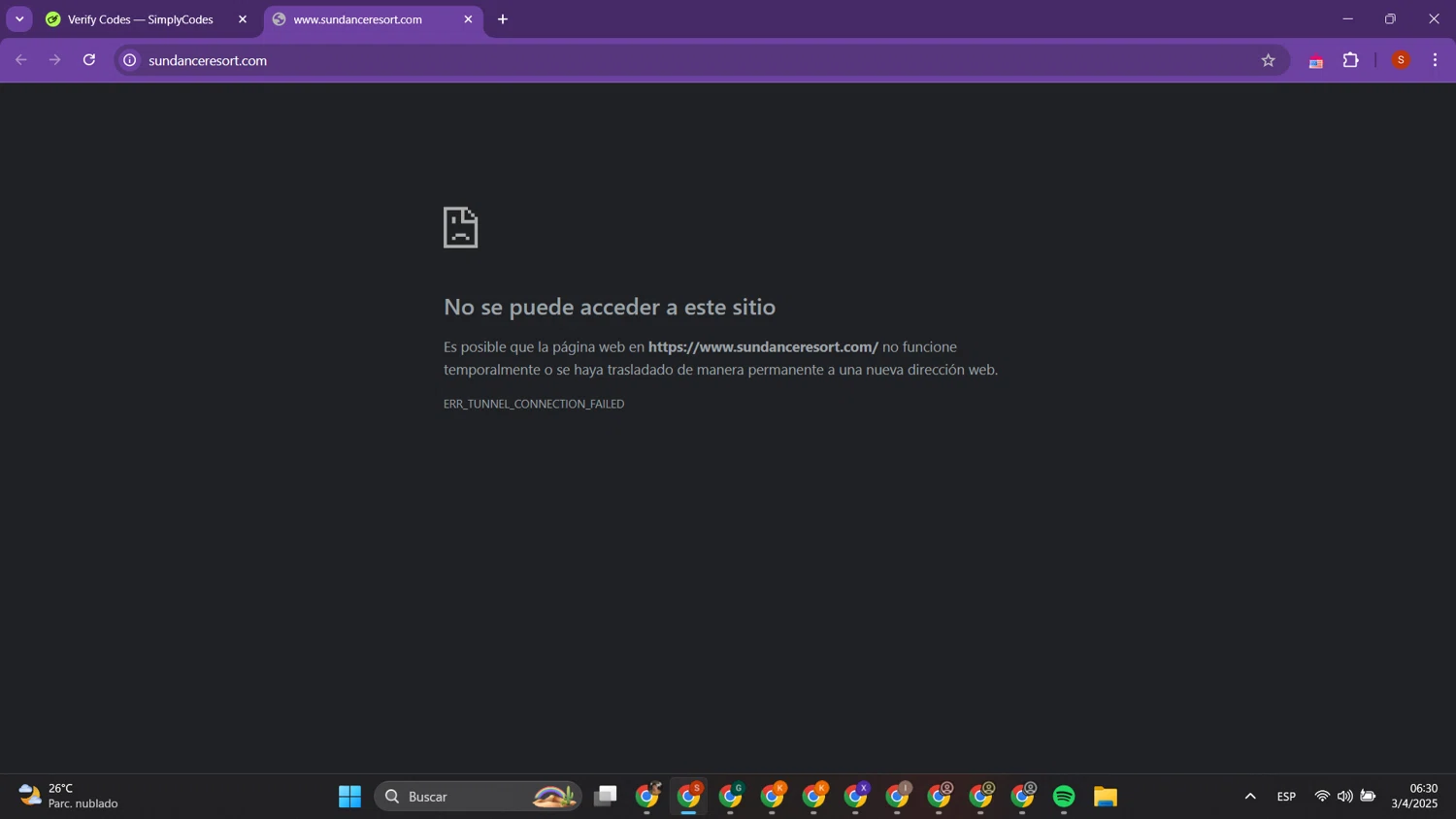Click the ERR_TUNNEL_CONNECTION_FAILED error code

[x=534, y=404]
